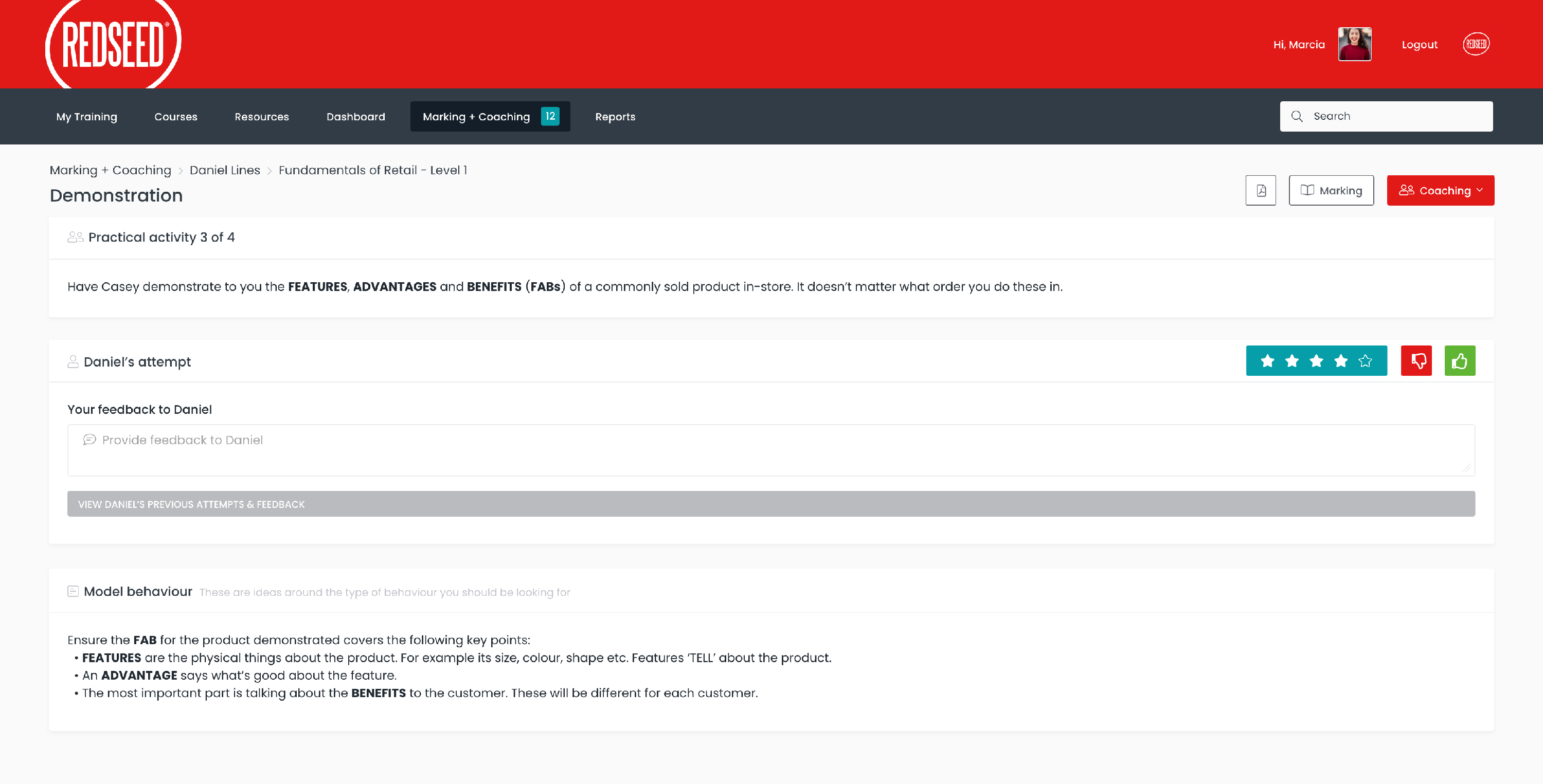The height and width of the screenshot is (784, 1543).
Task: Click Marcia's profile avatar photo
Action: [x=1354, y=44]
